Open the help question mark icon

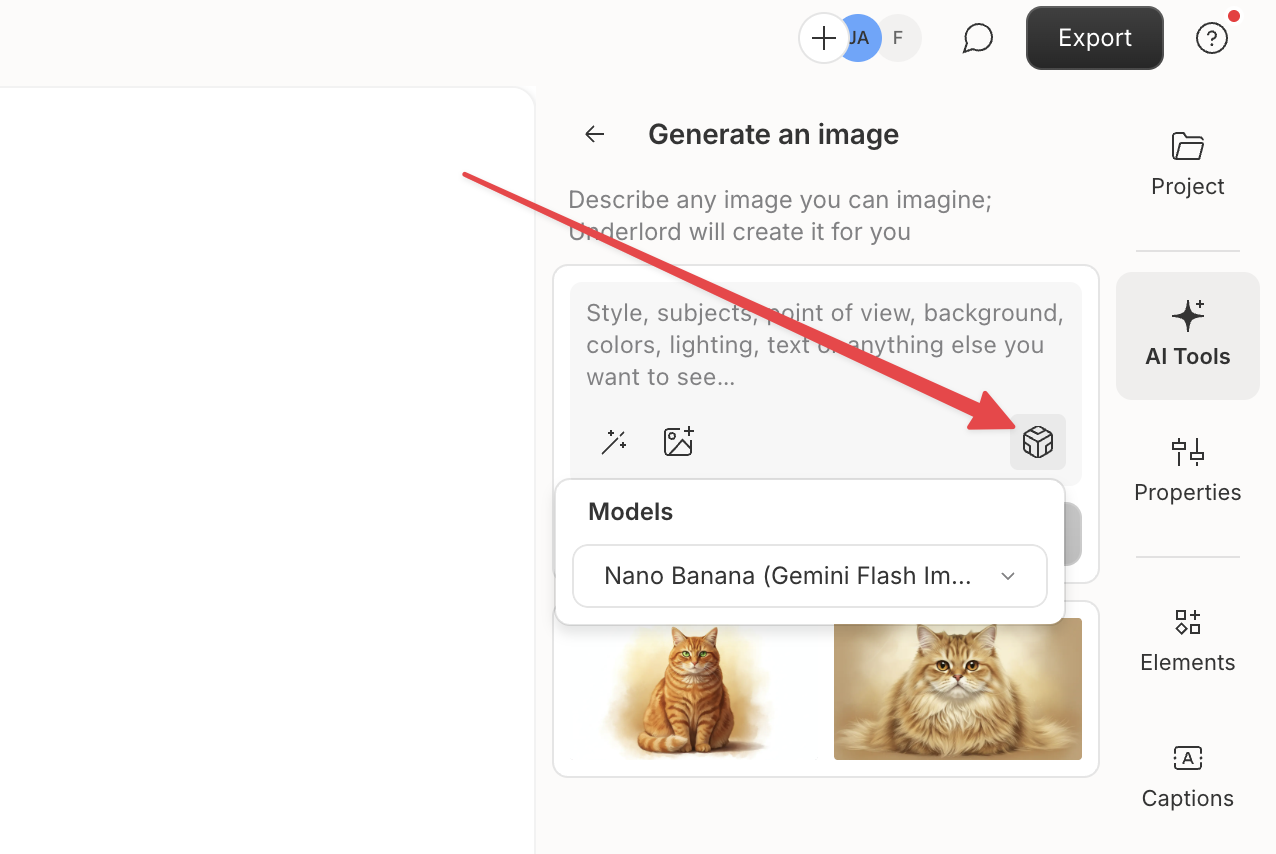(x=1211, y=39)
